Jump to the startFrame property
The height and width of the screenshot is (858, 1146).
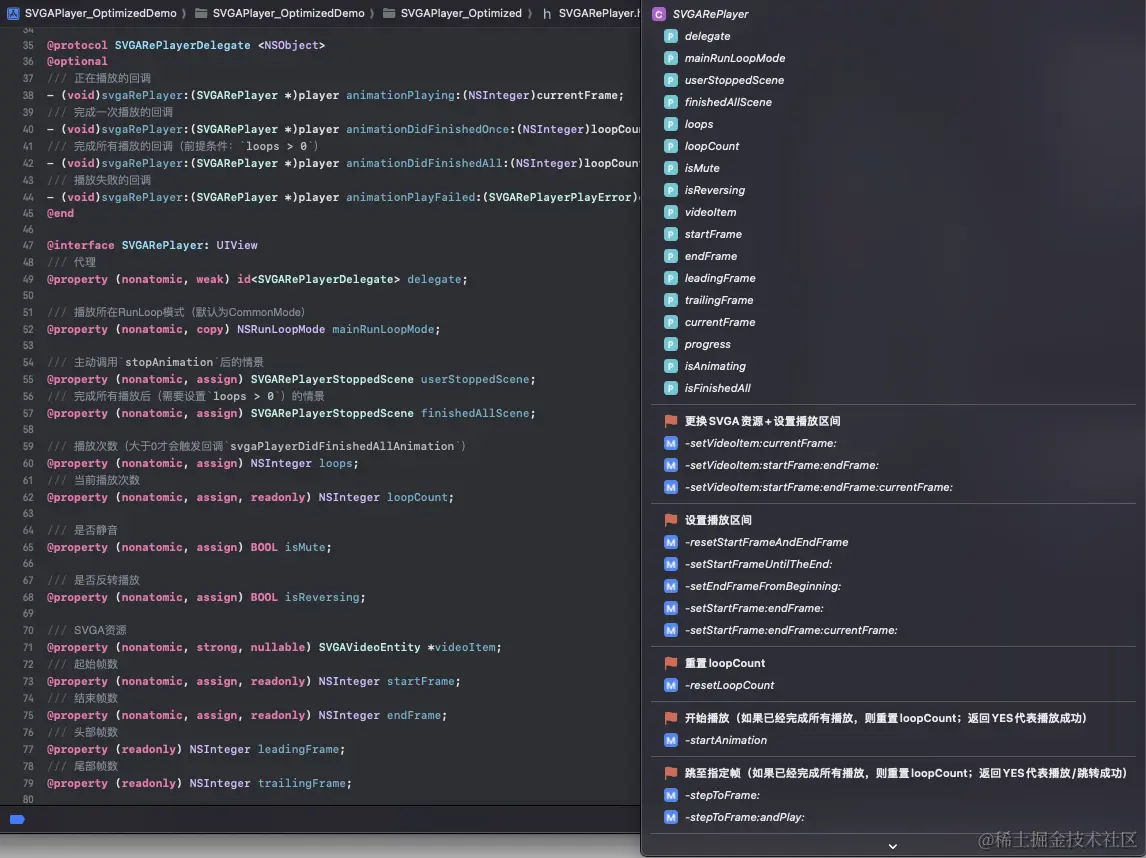[x=713, y=234]
